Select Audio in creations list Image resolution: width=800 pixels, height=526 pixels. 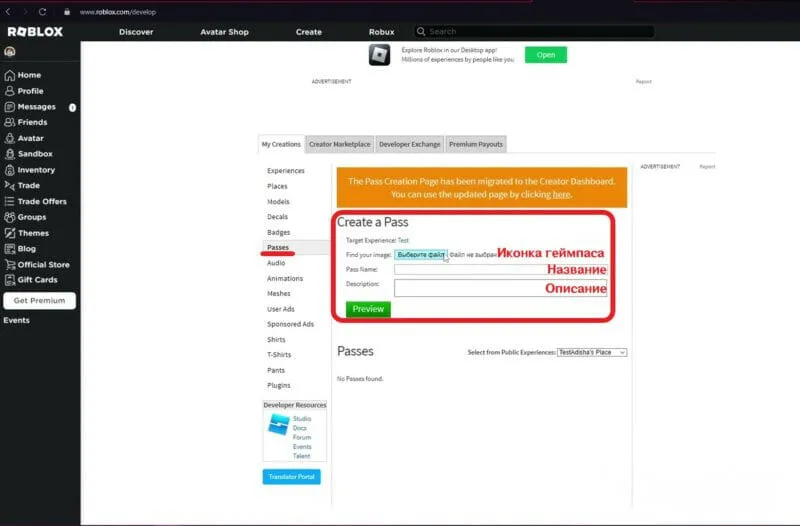[276, 263]
